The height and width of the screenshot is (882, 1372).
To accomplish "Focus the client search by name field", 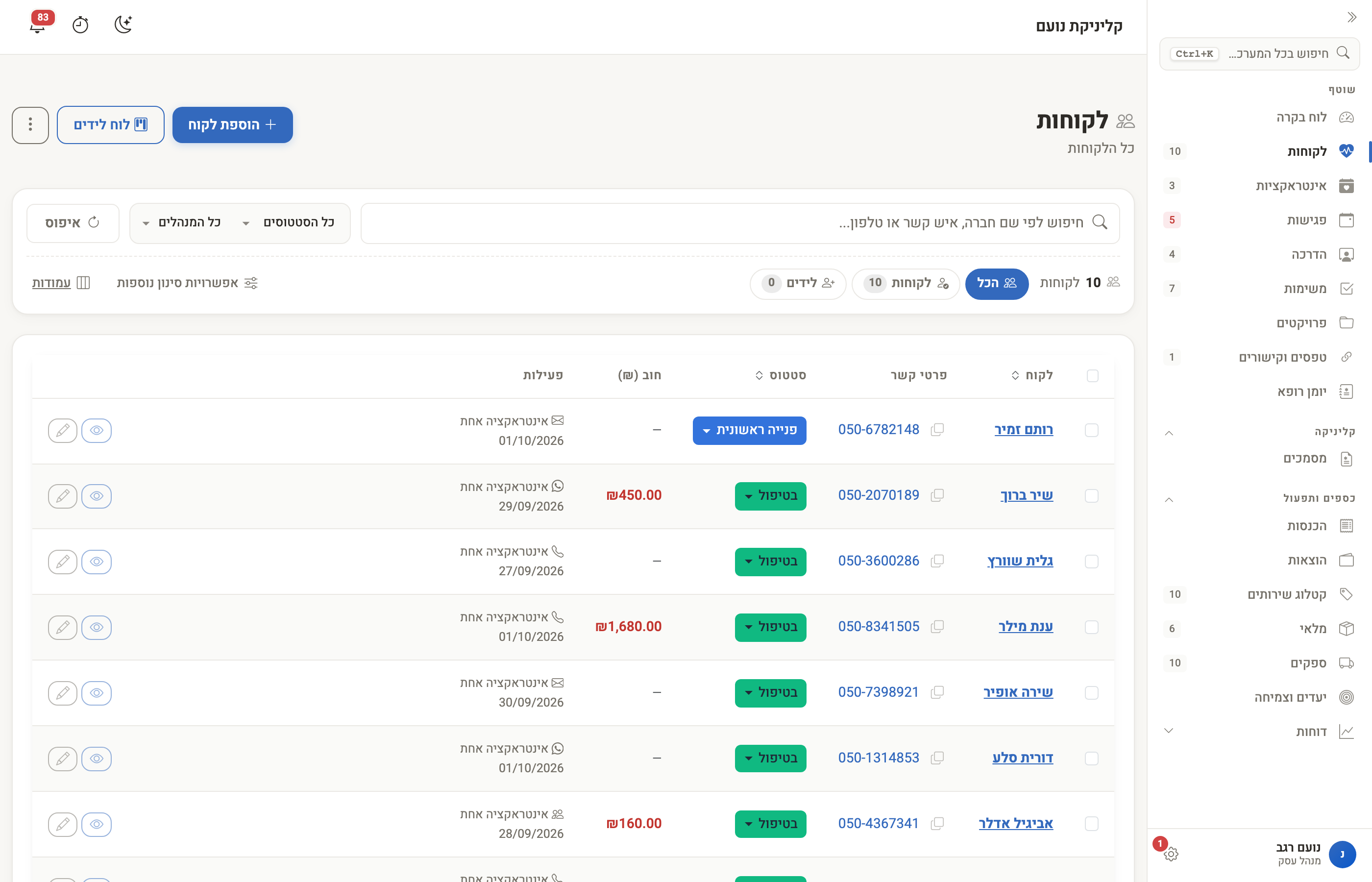I will point(740,223).
